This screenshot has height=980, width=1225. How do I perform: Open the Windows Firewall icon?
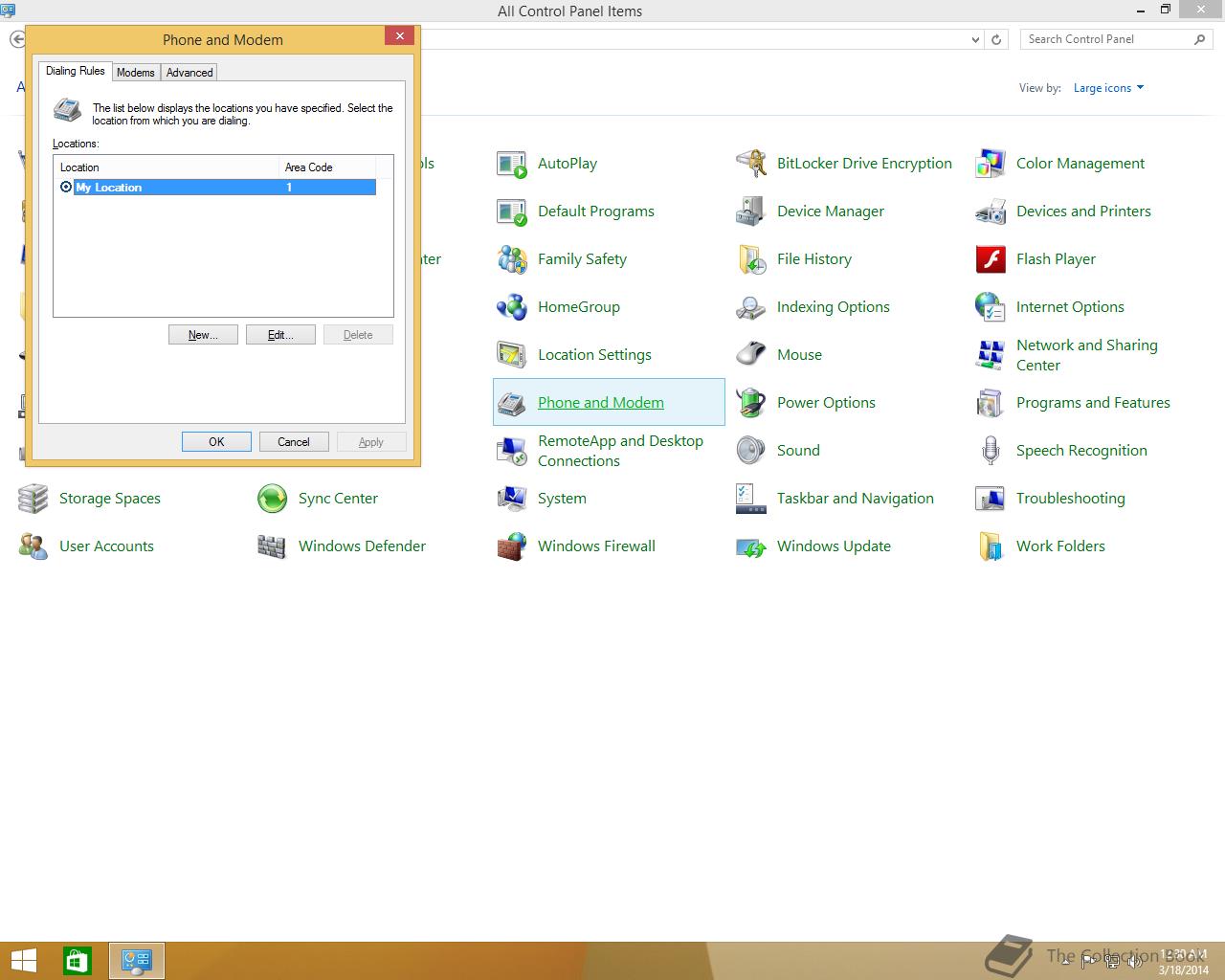pos(512,546)
